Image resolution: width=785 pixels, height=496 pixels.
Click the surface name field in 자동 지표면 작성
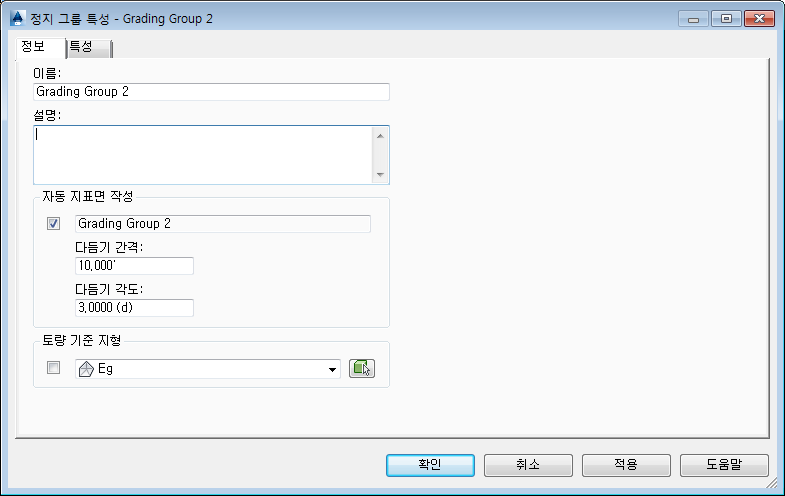click(222, 224)
